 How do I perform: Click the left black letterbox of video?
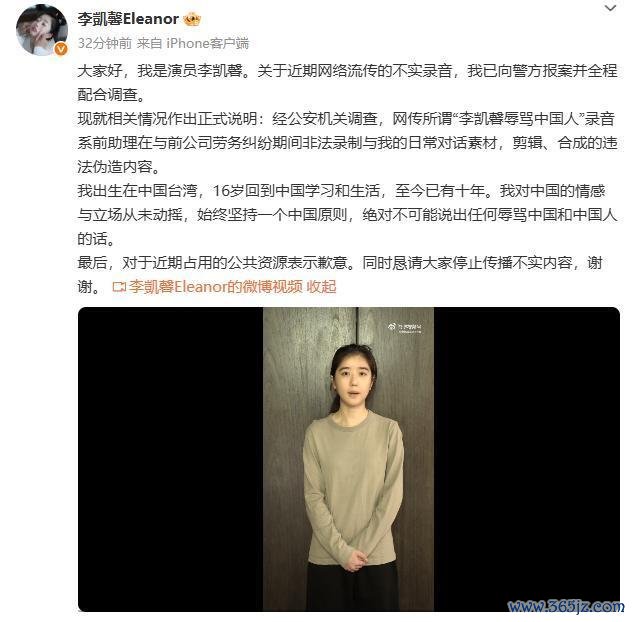[x=170, y=459]
